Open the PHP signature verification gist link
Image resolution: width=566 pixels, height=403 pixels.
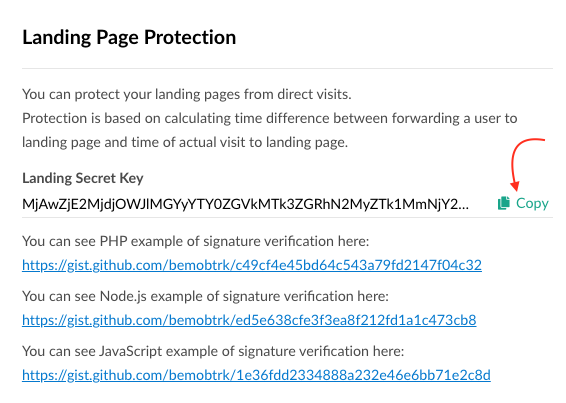pos(252,265)
